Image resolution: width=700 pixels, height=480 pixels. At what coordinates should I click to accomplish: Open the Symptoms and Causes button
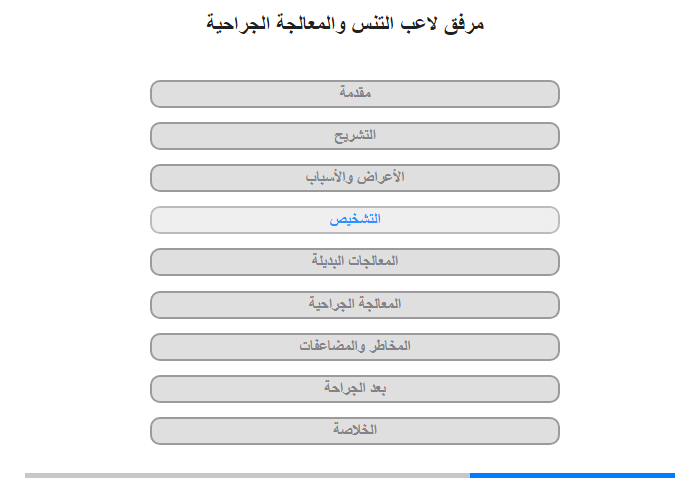[355, 178]
